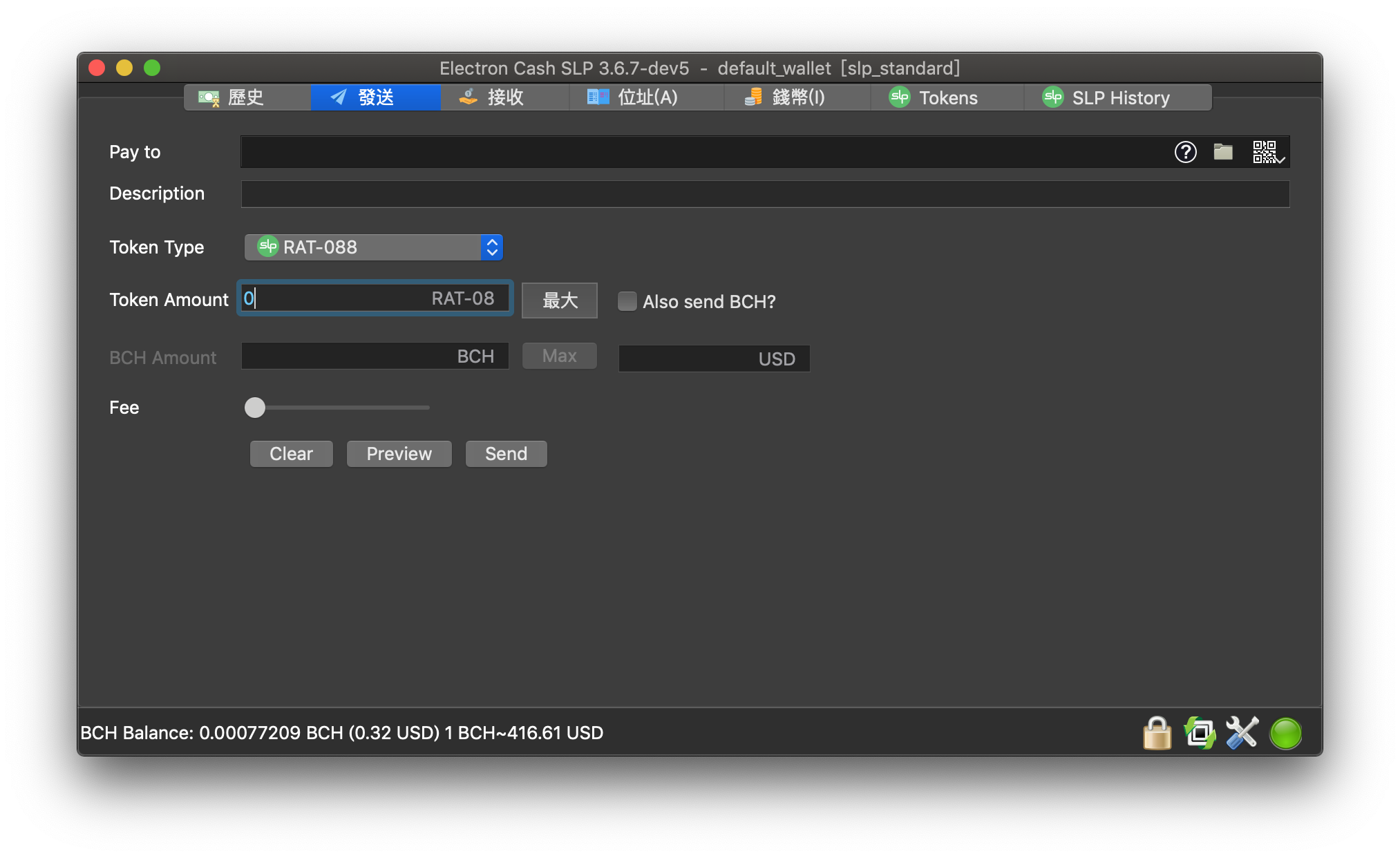This screenshot has height=858, width=1400.
Task: Click the padlock password icon
Action: click(x=1157, y=732)
